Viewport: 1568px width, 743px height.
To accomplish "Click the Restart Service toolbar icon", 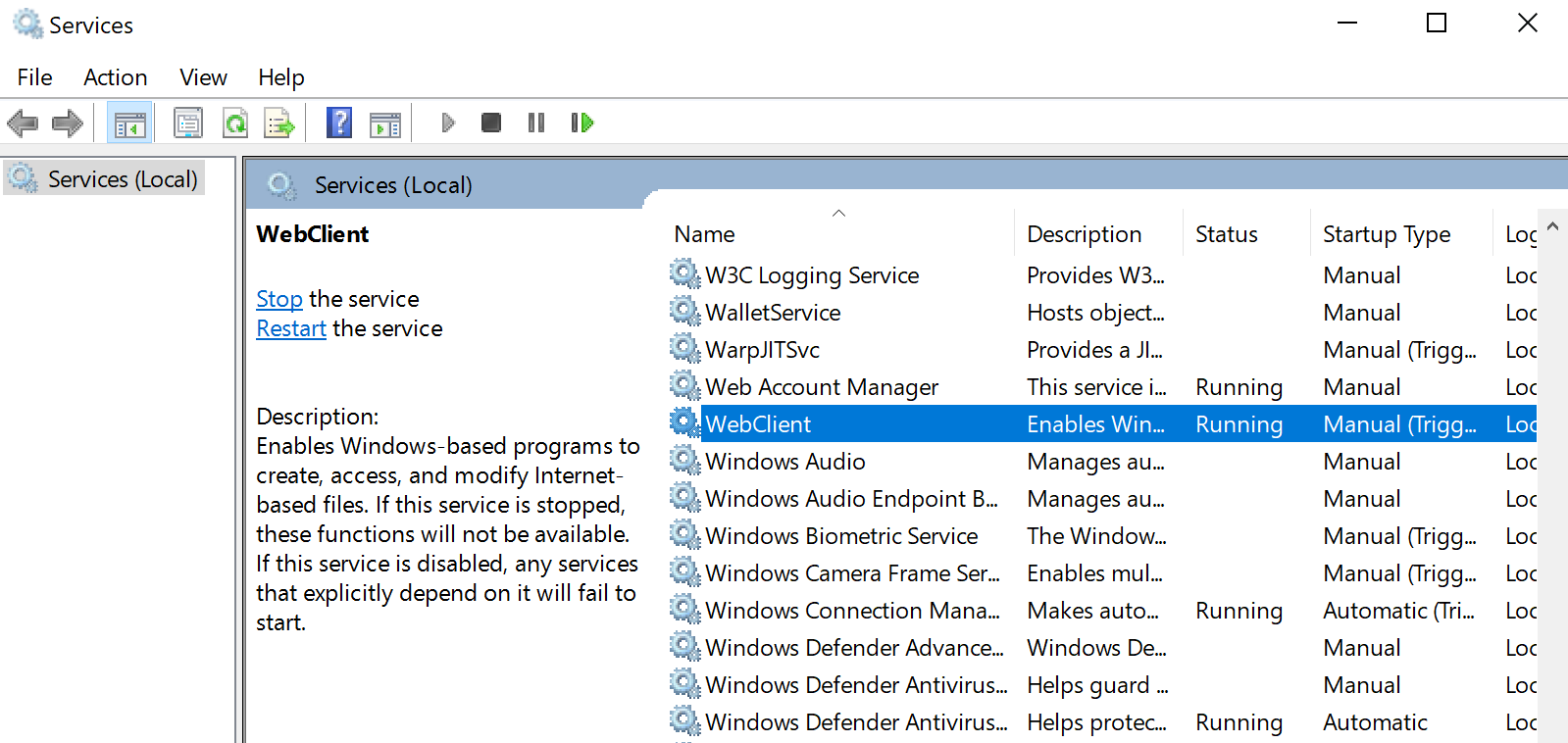I will click(582, 124).
